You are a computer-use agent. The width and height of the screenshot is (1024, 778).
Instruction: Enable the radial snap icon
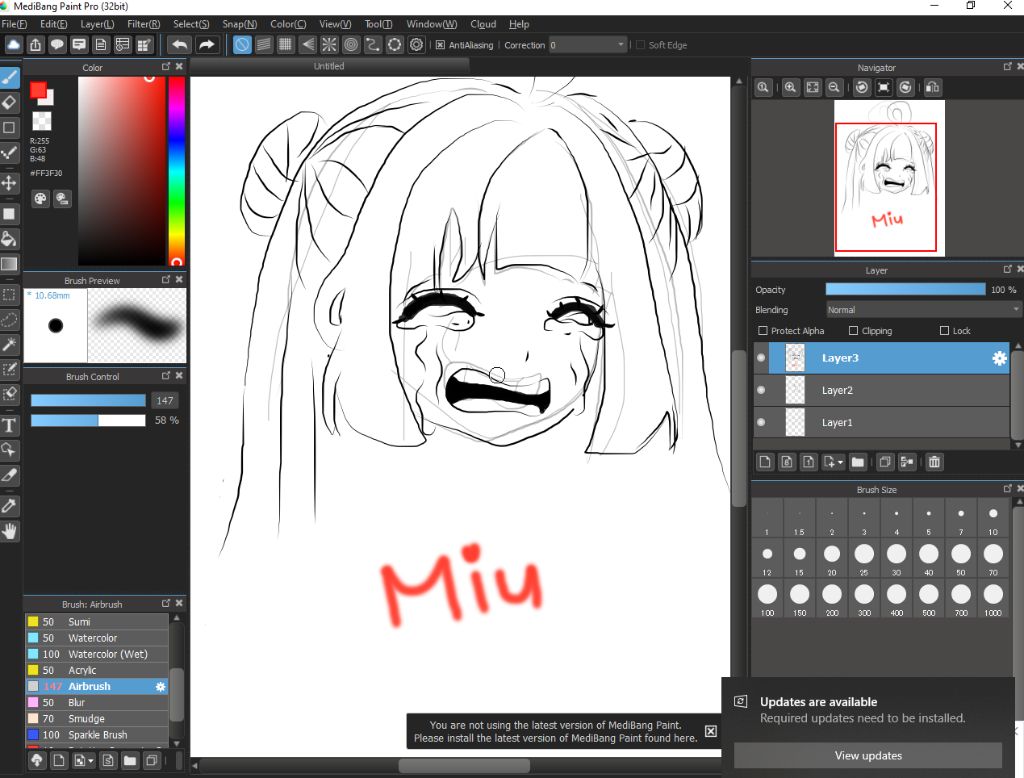click(329, 44)
